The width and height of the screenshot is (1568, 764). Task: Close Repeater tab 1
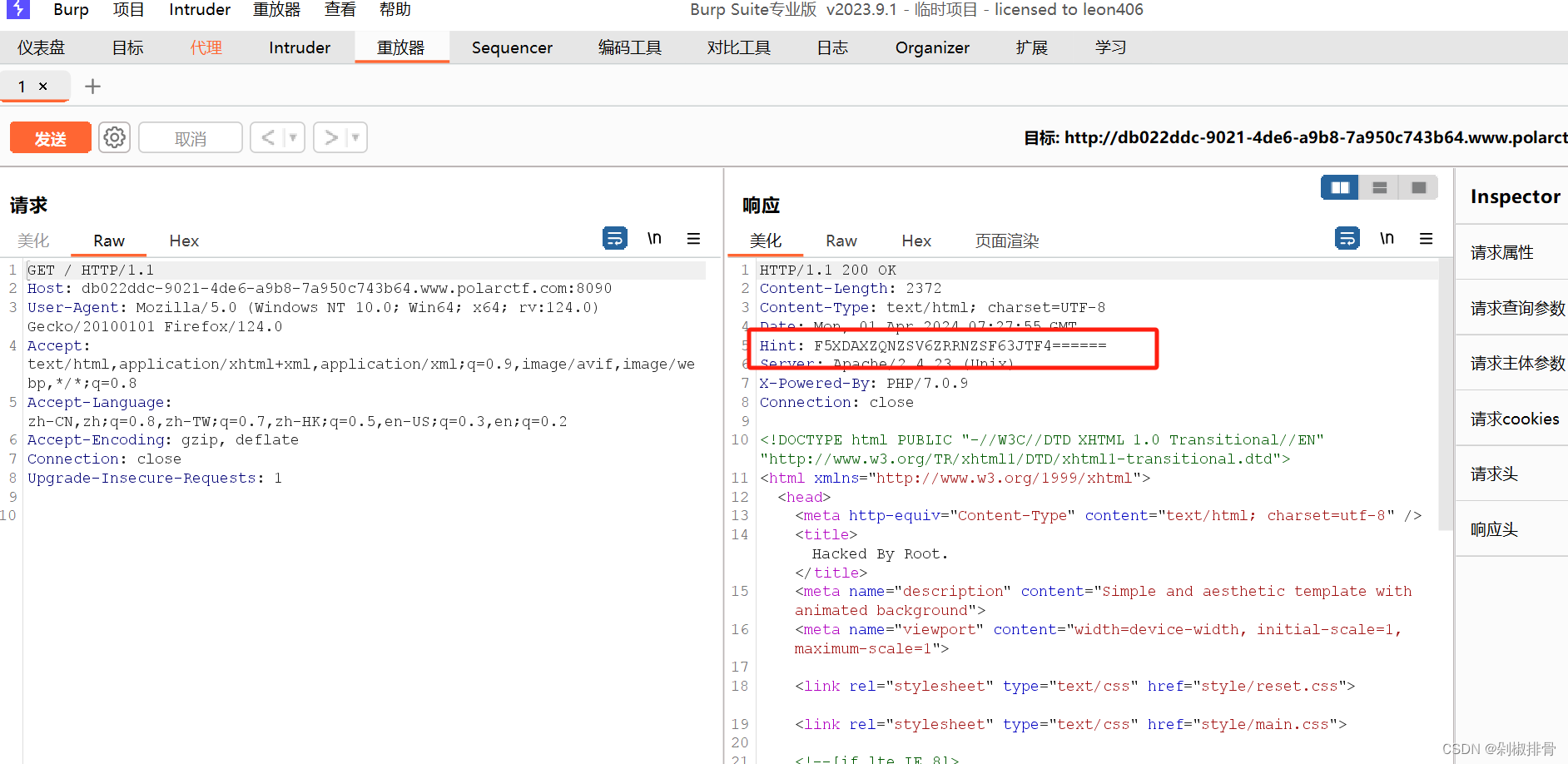(43, 87)
